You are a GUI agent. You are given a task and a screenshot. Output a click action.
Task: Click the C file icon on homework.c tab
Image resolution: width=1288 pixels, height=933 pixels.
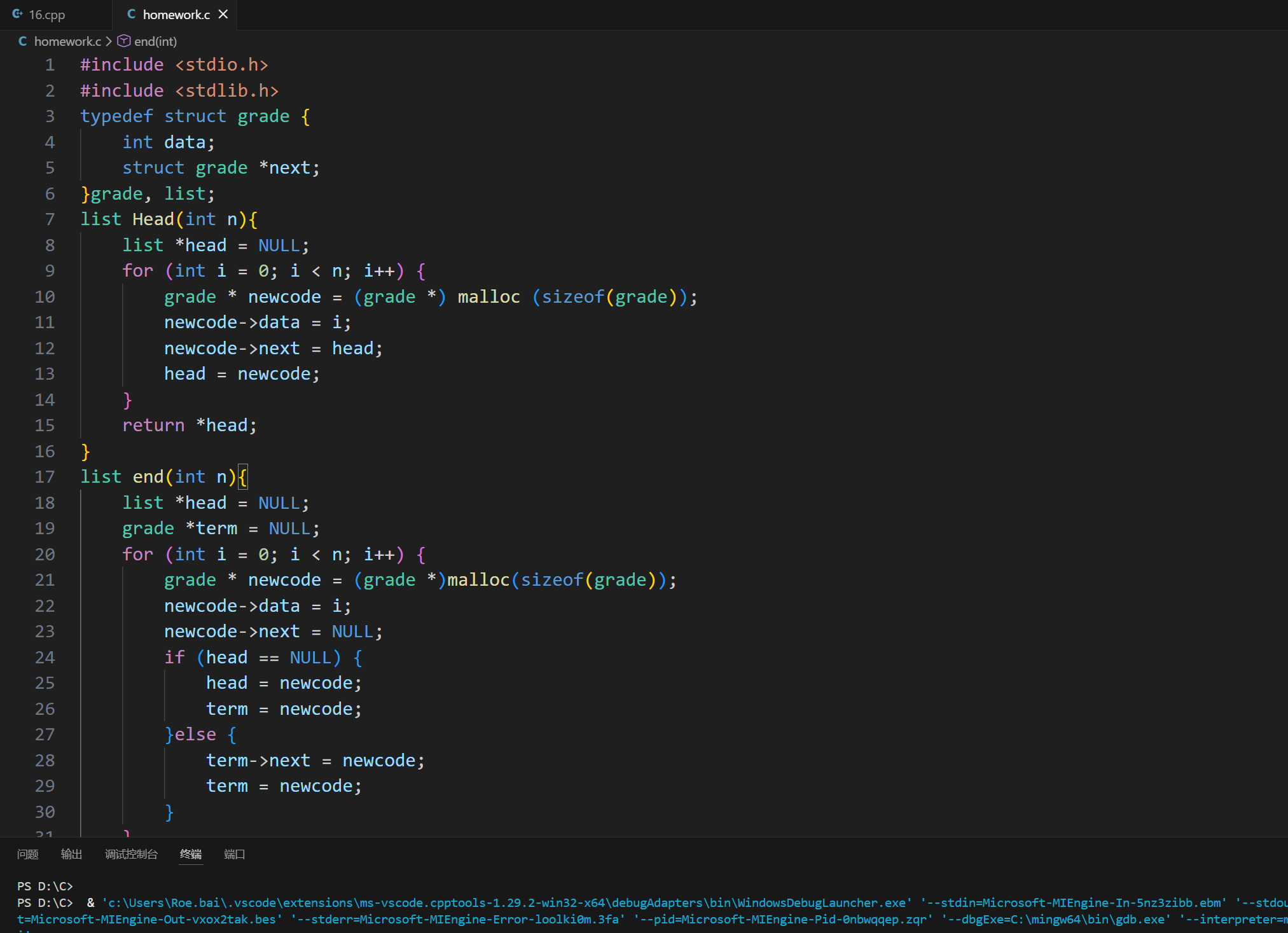point(131,14)
